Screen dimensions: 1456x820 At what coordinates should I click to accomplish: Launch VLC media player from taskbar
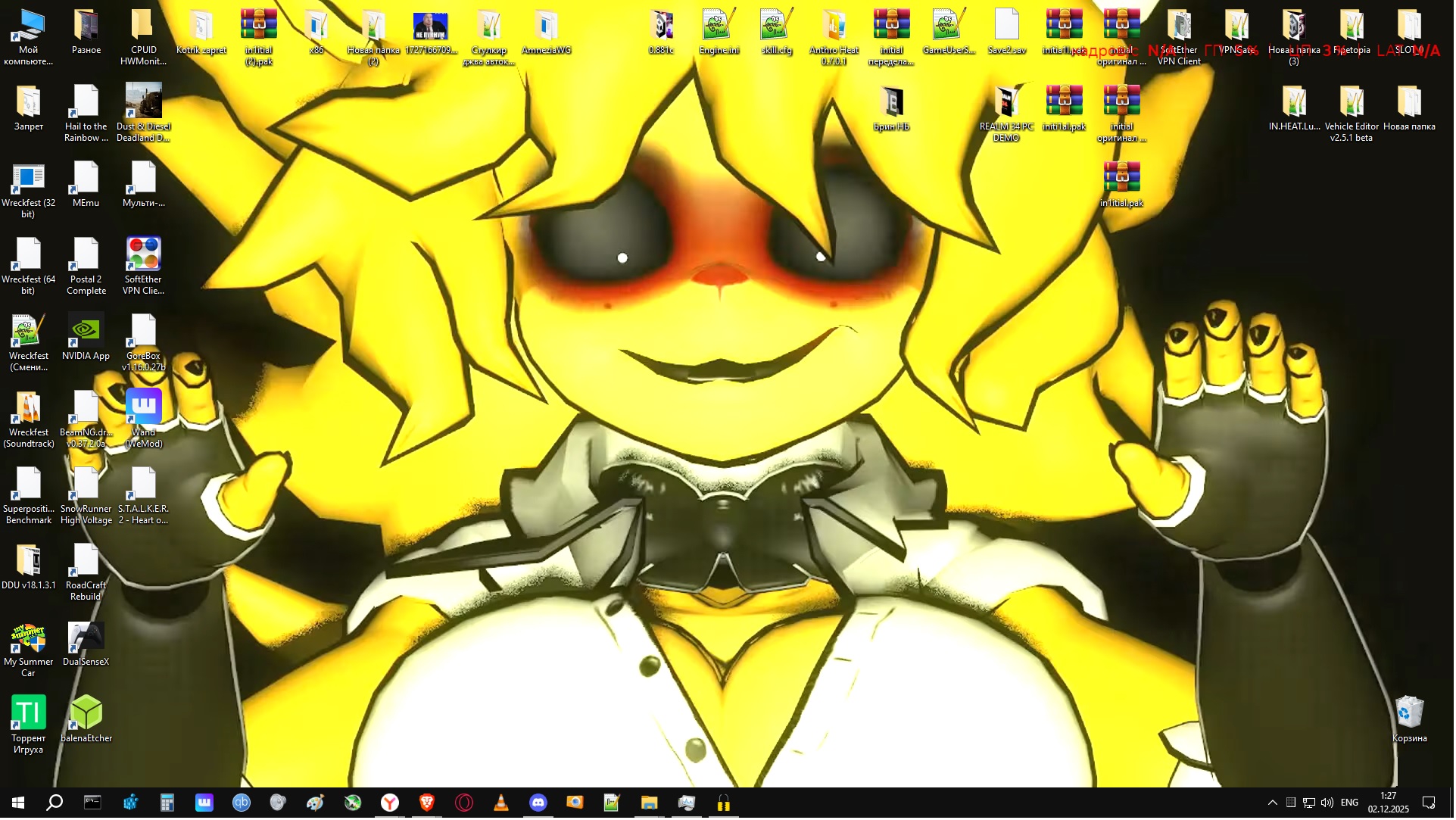coord(501,804)
